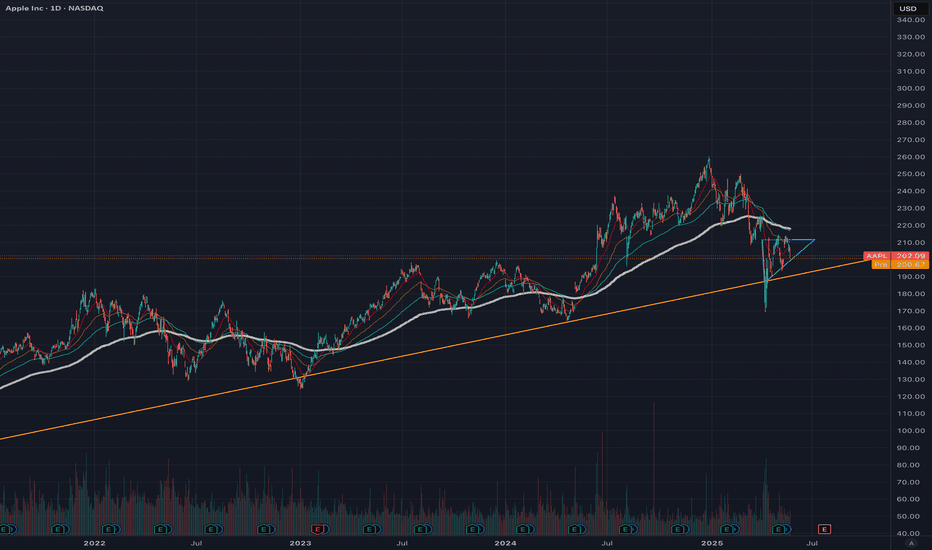Open the earnings marker left of Jul 2023
The image size is (932, 550).
(371, 529)
